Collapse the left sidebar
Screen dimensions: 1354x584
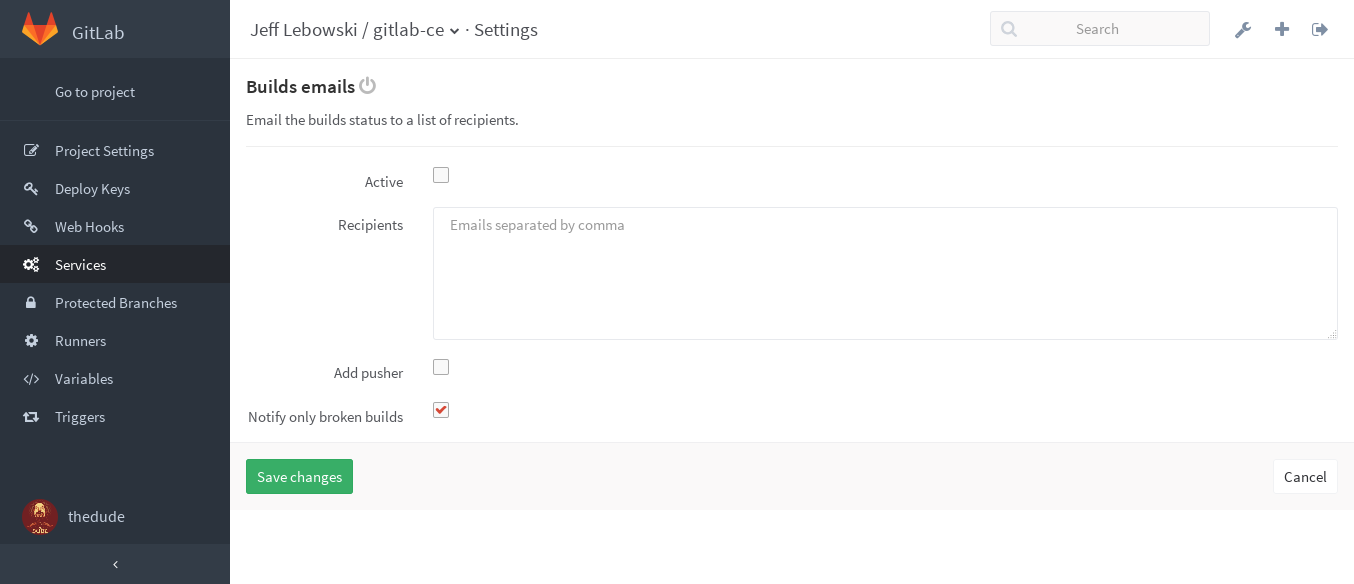click(115, 564)
